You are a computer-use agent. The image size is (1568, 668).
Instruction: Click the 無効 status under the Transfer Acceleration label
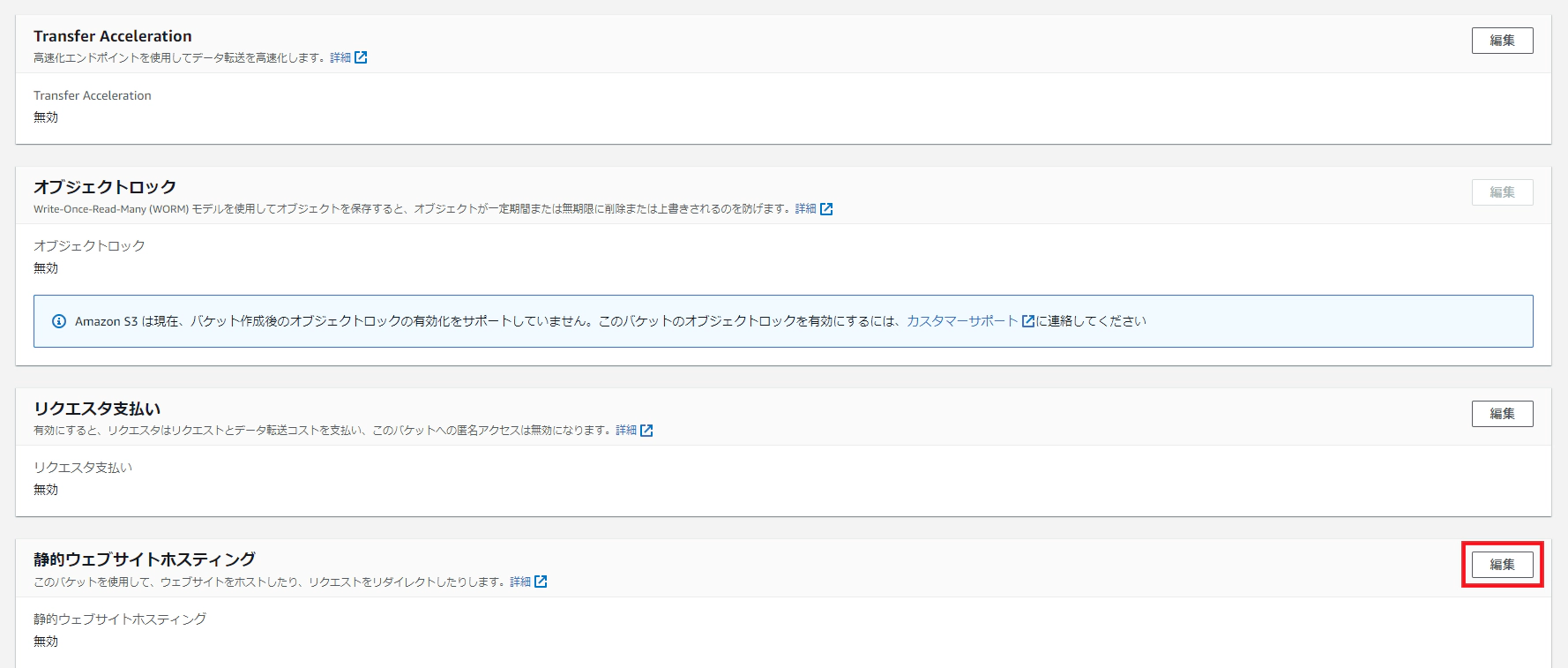coord(46,117)
